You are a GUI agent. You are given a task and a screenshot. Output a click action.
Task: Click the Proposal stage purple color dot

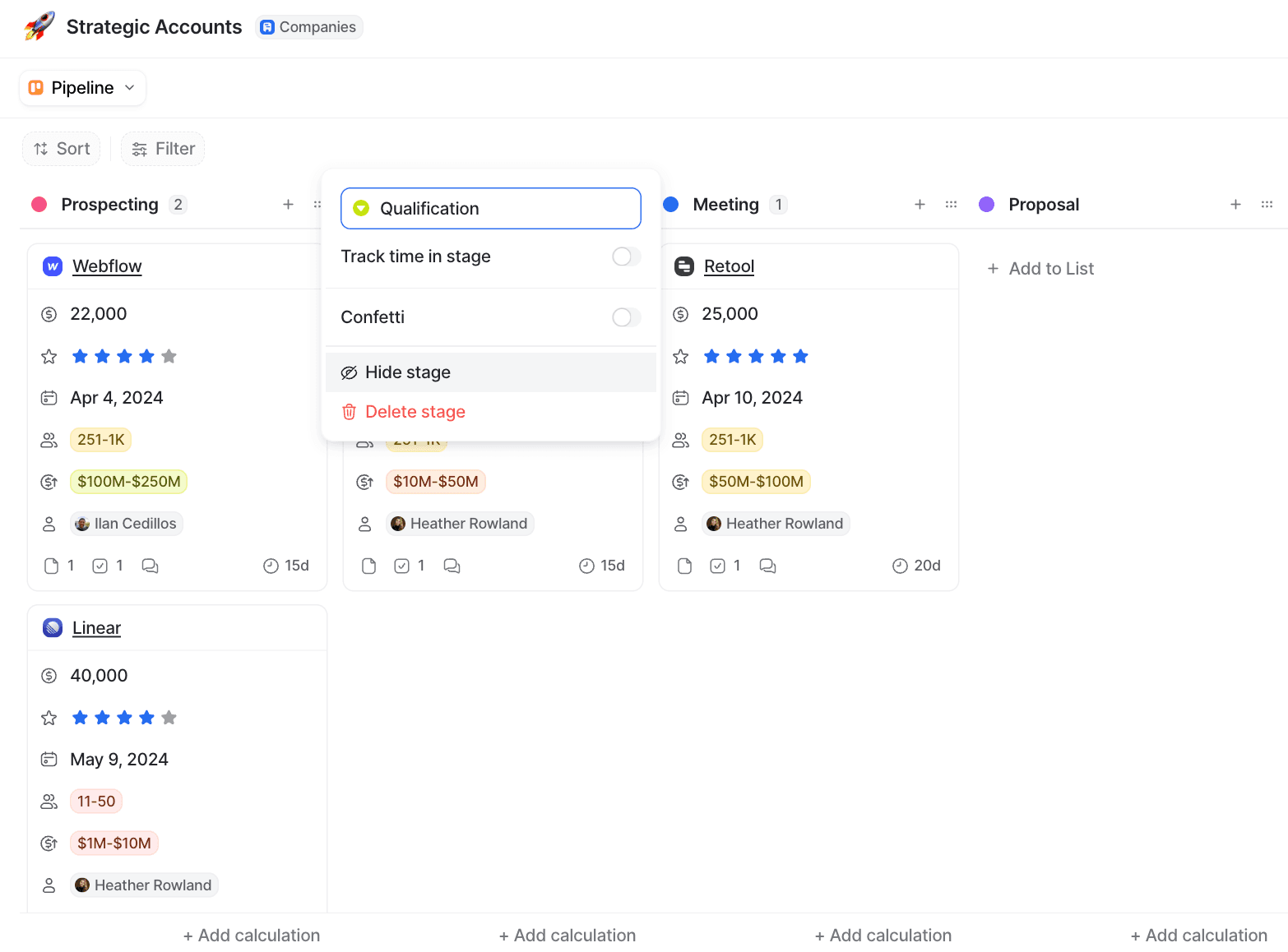[x=986, y=205]
